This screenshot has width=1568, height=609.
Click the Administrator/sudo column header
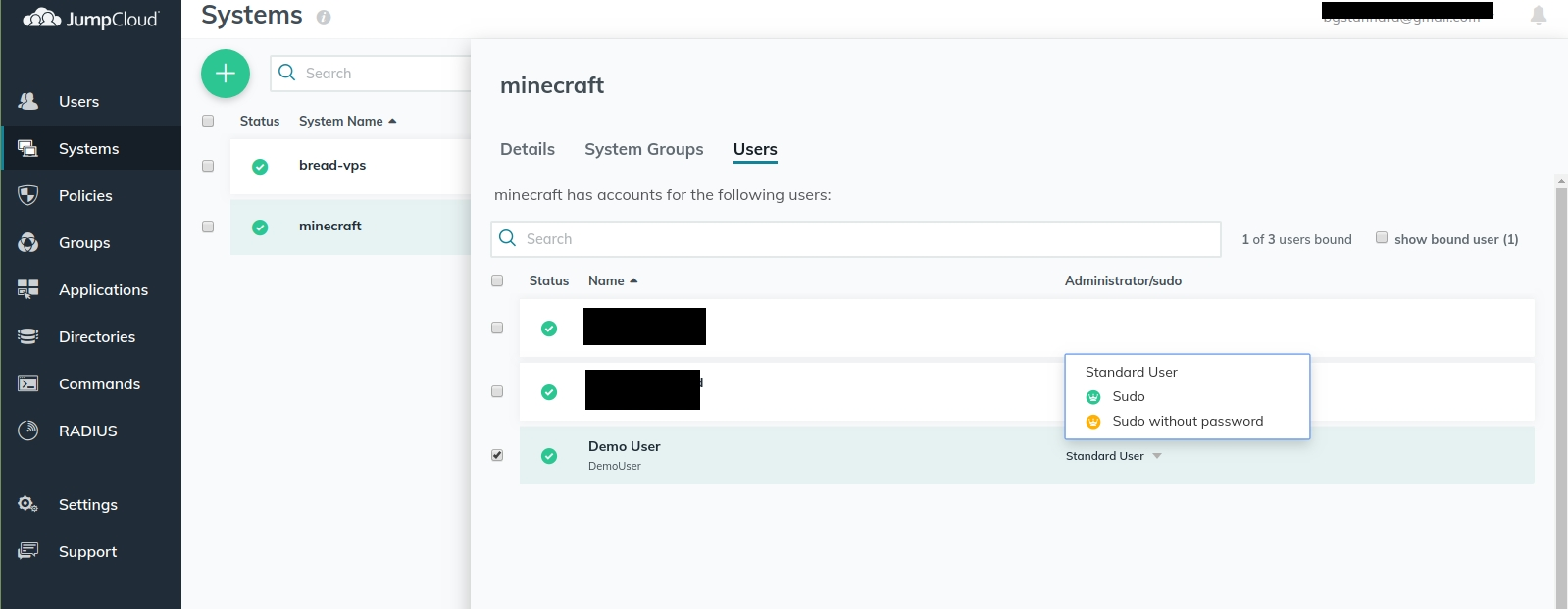1123,280
